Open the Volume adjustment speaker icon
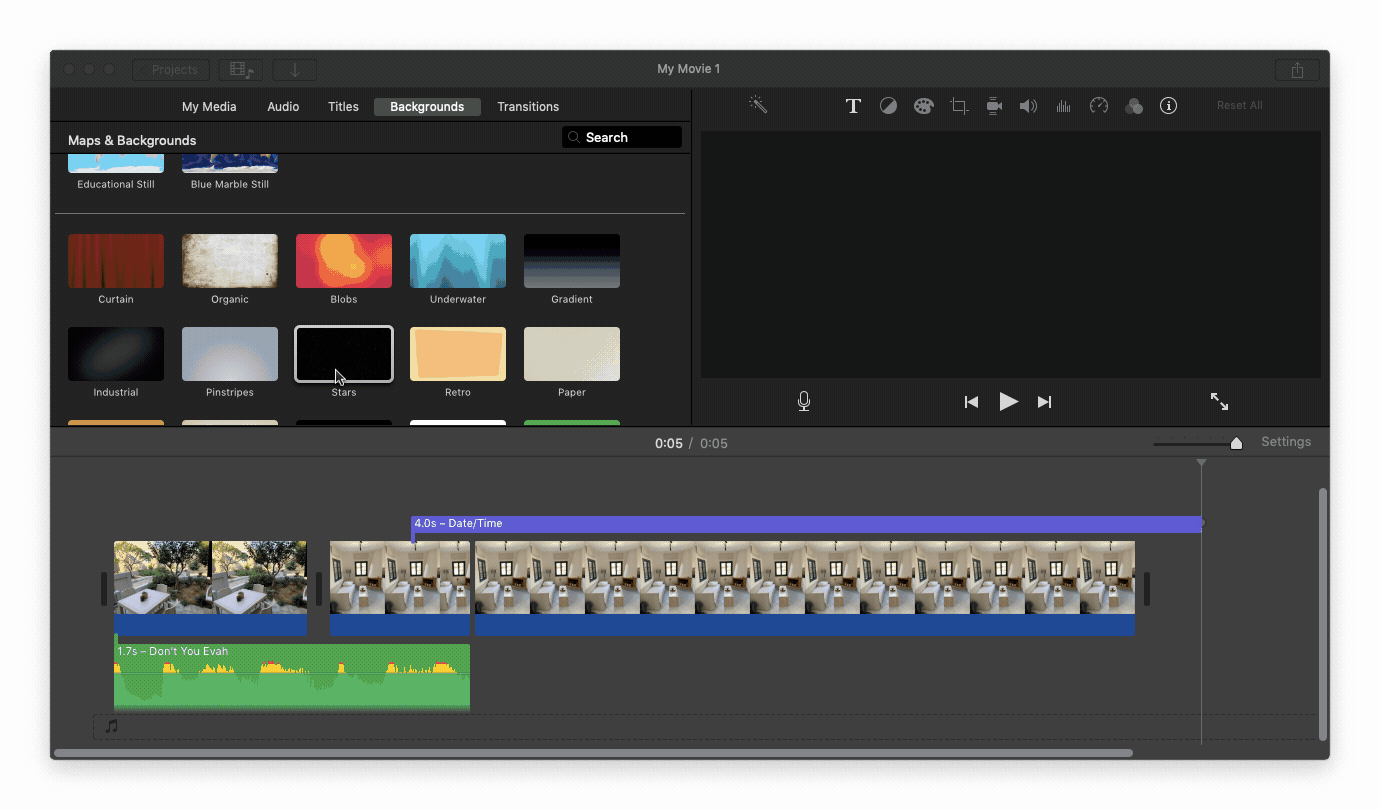The height and width of the screenshot is (810, 1380). point(1028,105)
